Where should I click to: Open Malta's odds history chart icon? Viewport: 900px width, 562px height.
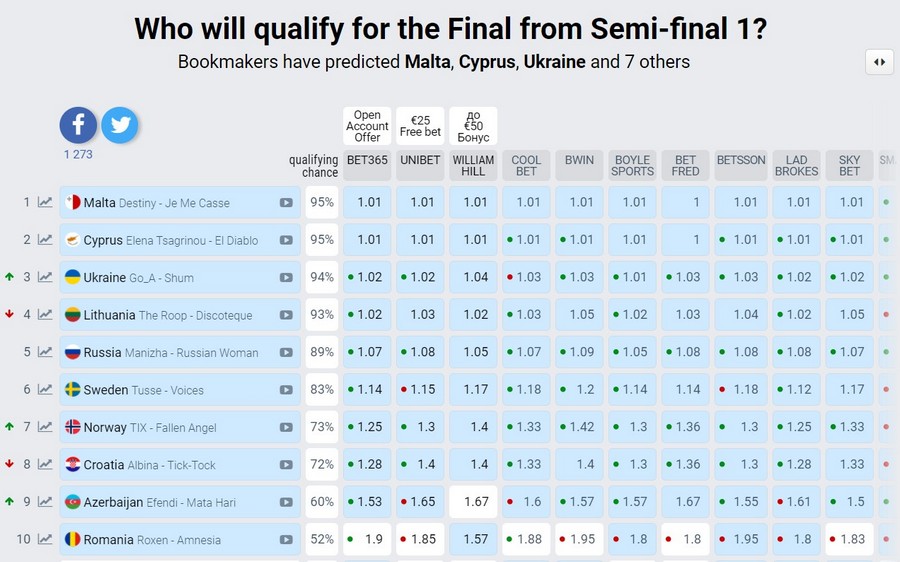[45, 203]
